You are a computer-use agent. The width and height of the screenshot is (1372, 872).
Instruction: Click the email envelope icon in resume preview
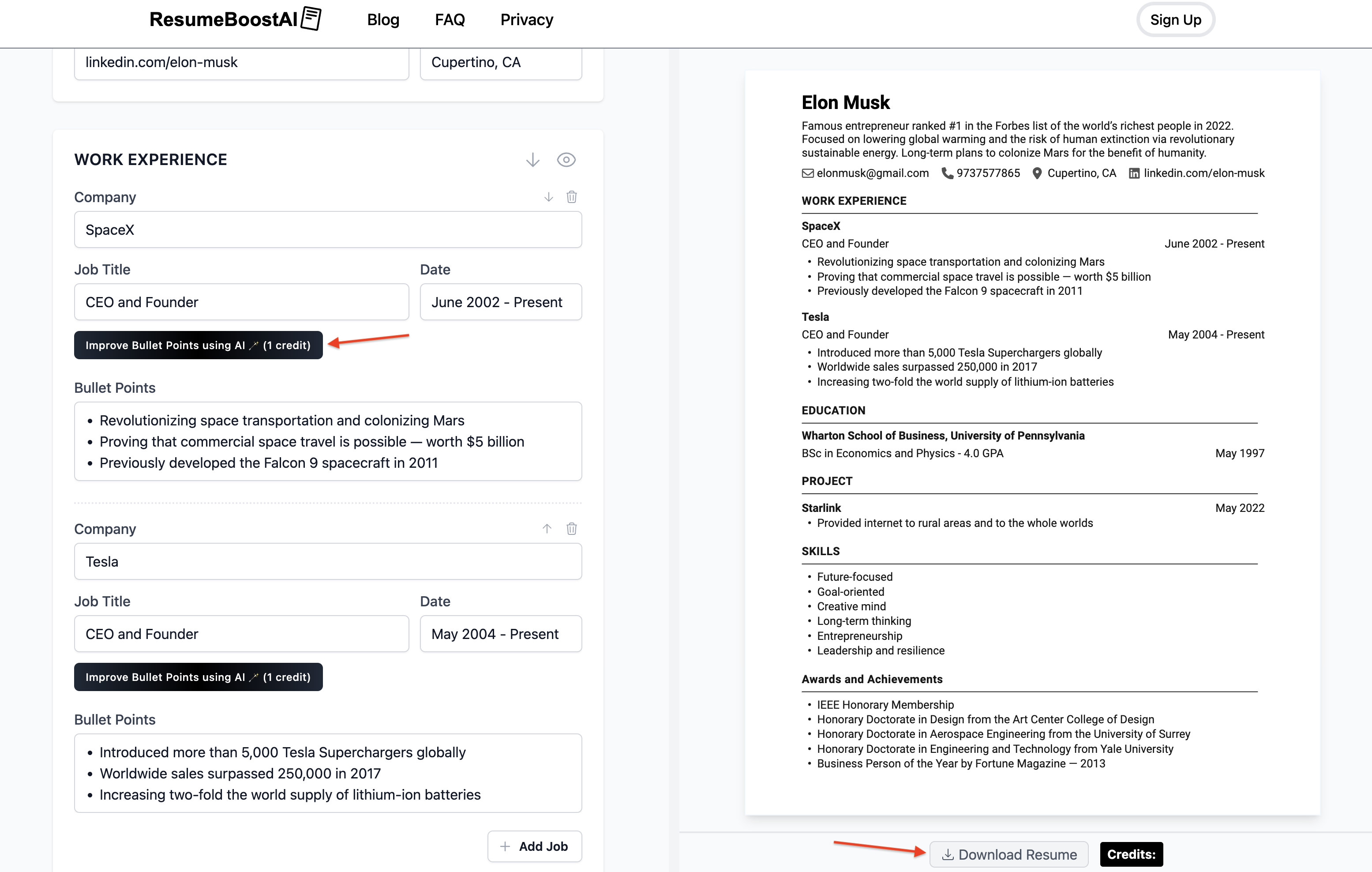pyautogui.click(x=807, y=173)
